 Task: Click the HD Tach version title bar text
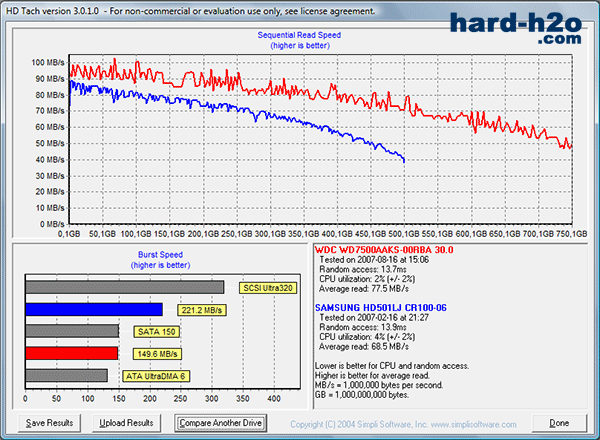point(191,11)
